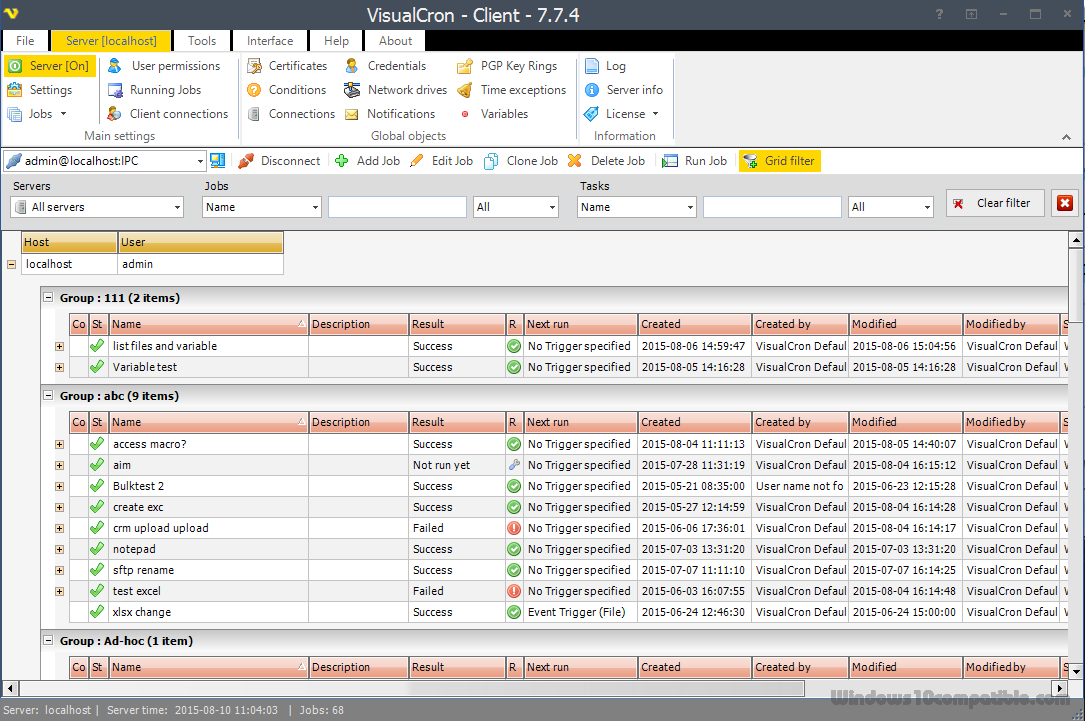Open the About tab
The width and height of the screenshot is (1085, 721).
(x=395, y=41)
